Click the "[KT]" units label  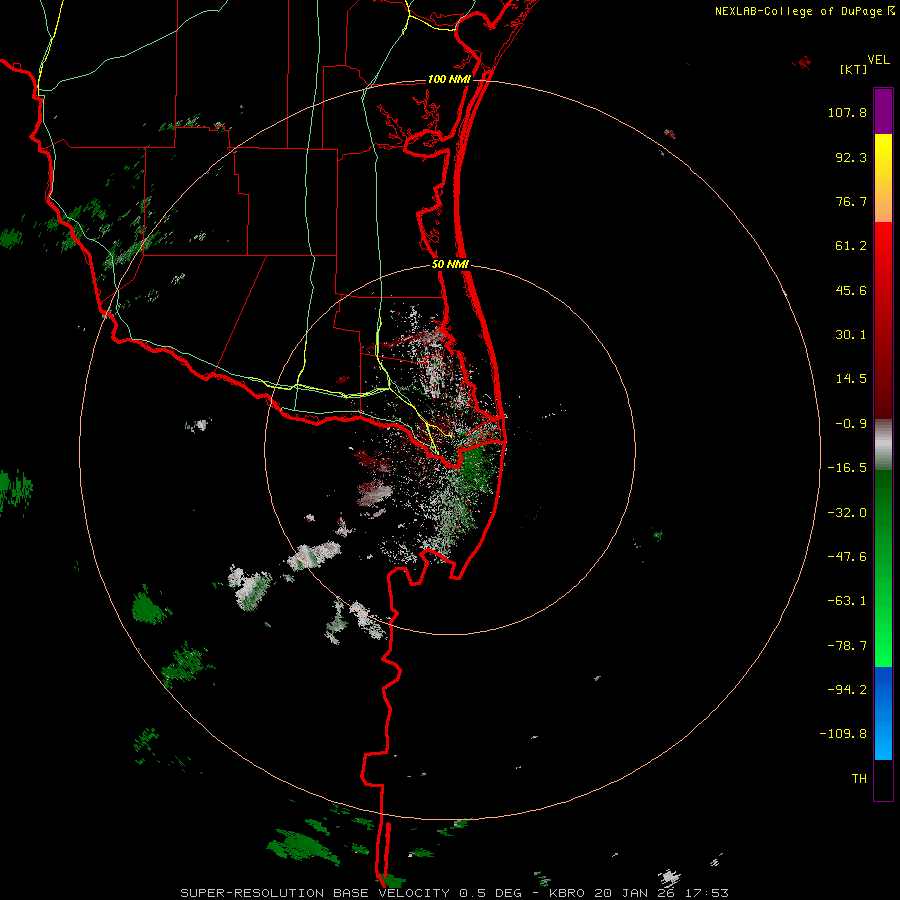click(x=853, y=69)
